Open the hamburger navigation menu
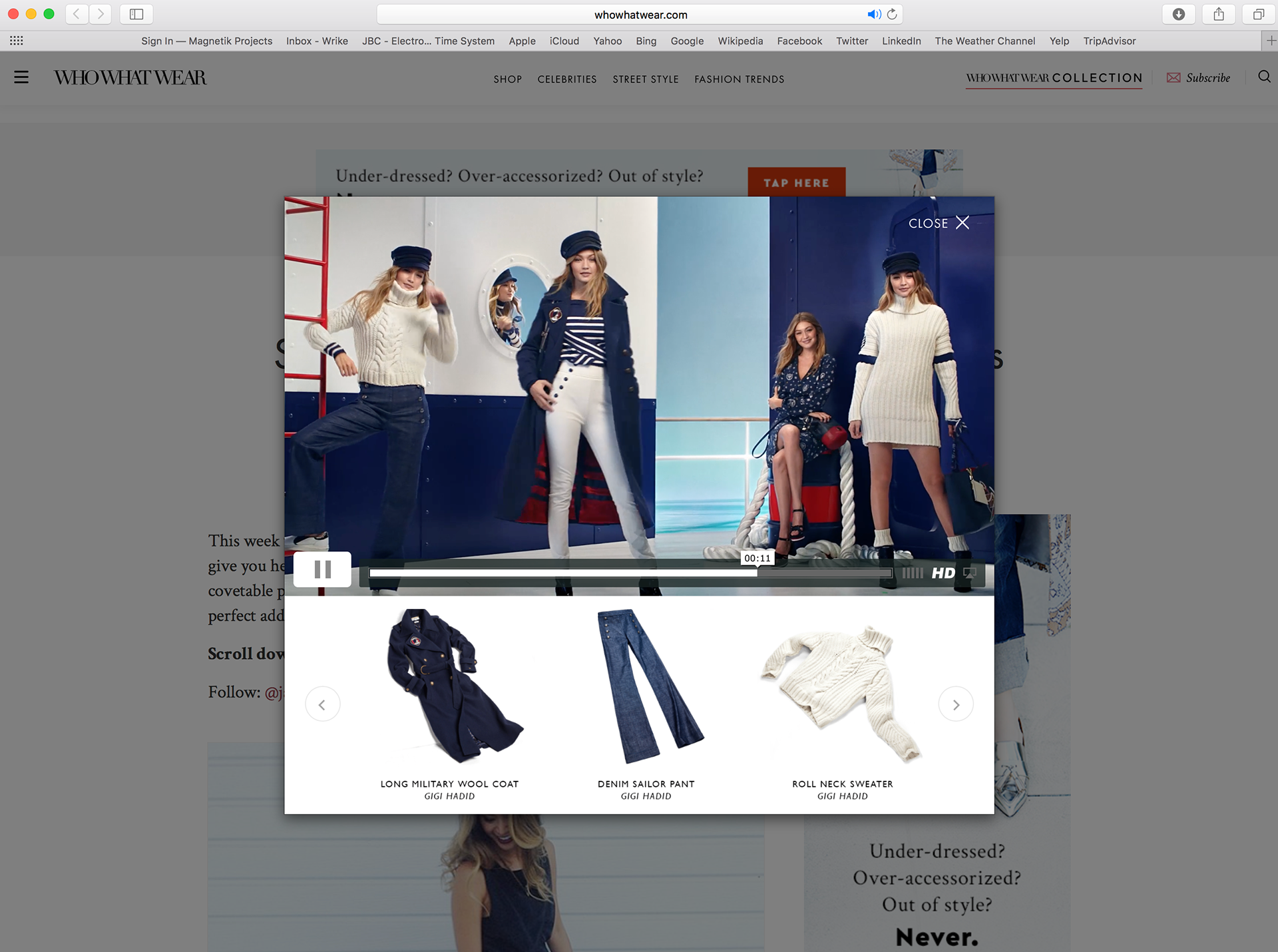 (x=21, y=77)
